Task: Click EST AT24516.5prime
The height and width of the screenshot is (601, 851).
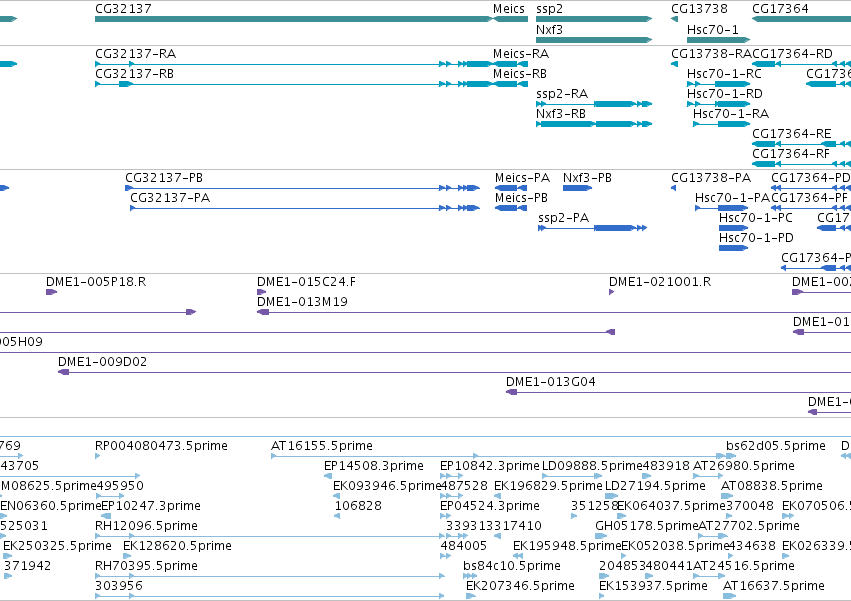Action: coord(709,576)
